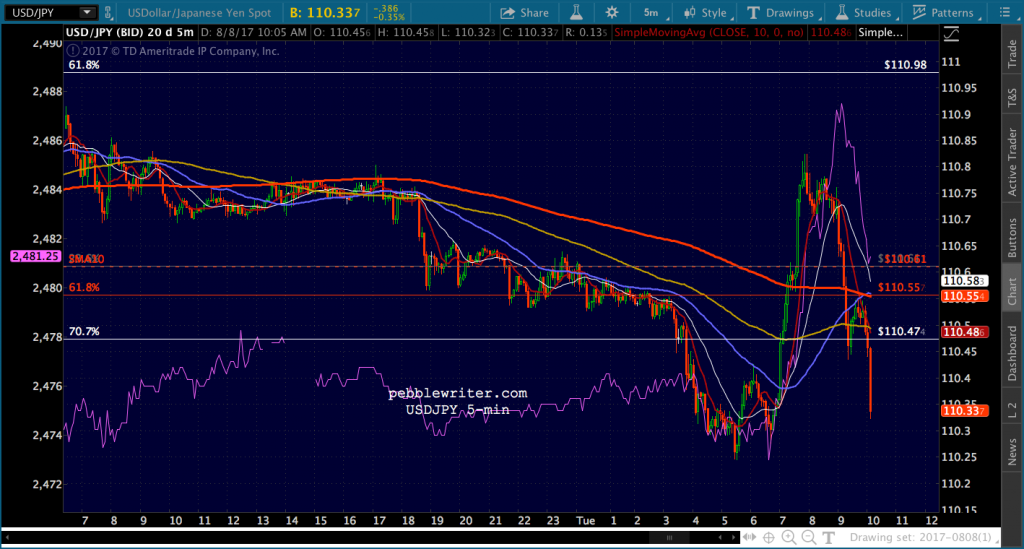
Task: Click the 110.583 white price bubble
Action: [x=964, y=281]
